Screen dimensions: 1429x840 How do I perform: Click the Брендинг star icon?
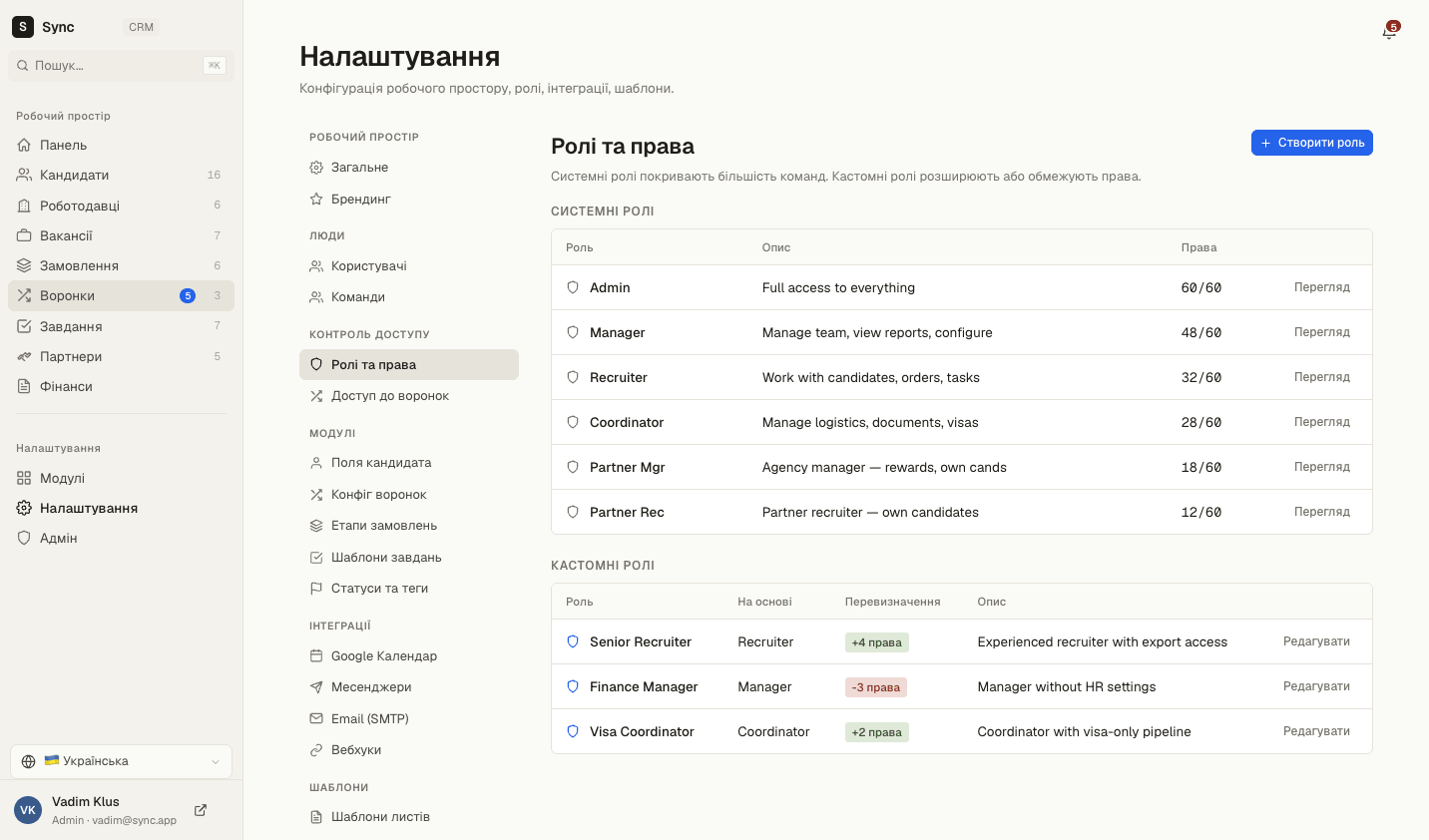point(316,199)
